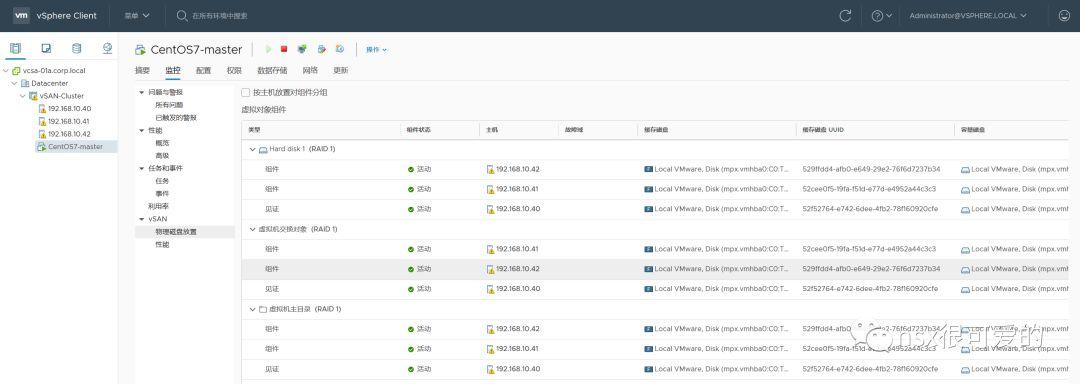1080x384 pixels.
Task: Click the vSAN-Cluster icon in tree
Action: [33, 96]
